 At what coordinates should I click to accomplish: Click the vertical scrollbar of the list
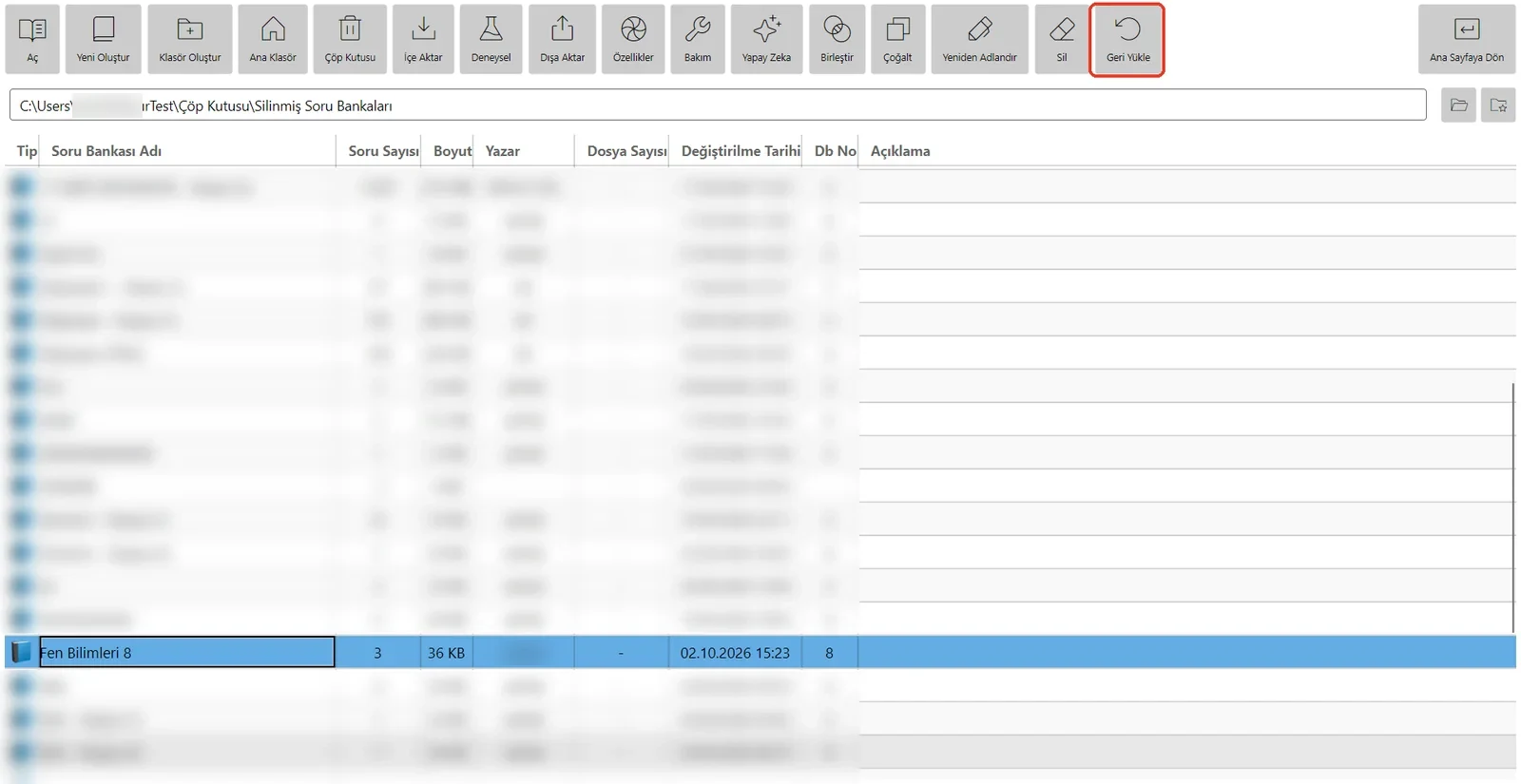(x=1512, y=507)
